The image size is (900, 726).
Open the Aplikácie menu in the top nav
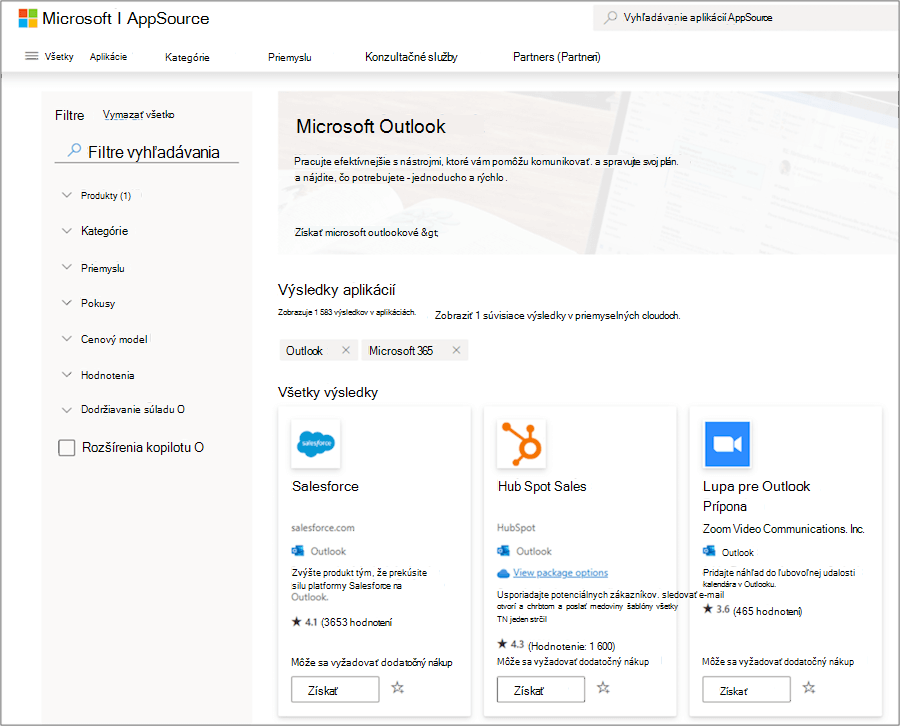point(108,56)
